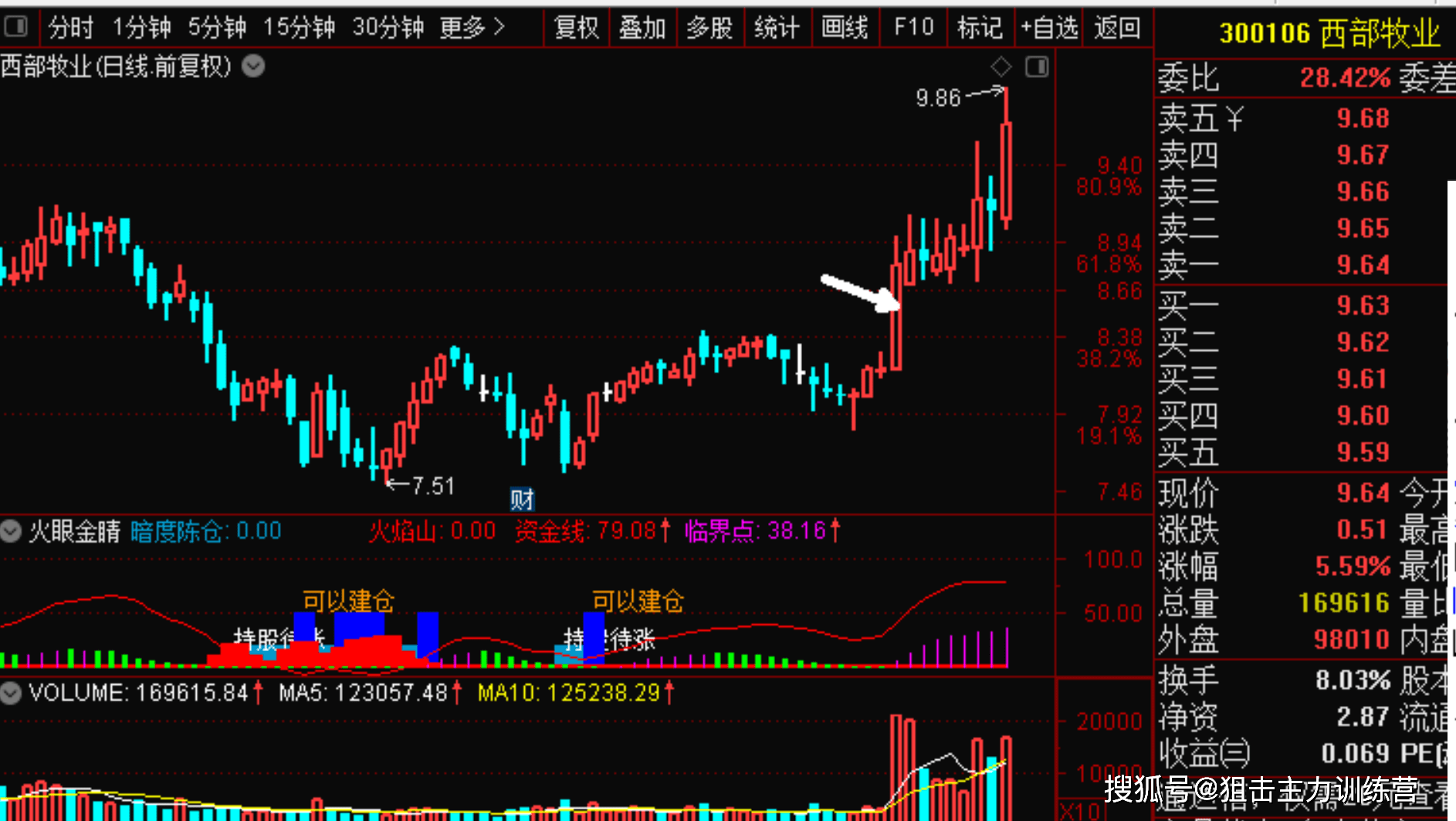Screen dimensions: 1456x821
Task: Select the 卖四 price 9.67
Action: (x=1363, y=154)
